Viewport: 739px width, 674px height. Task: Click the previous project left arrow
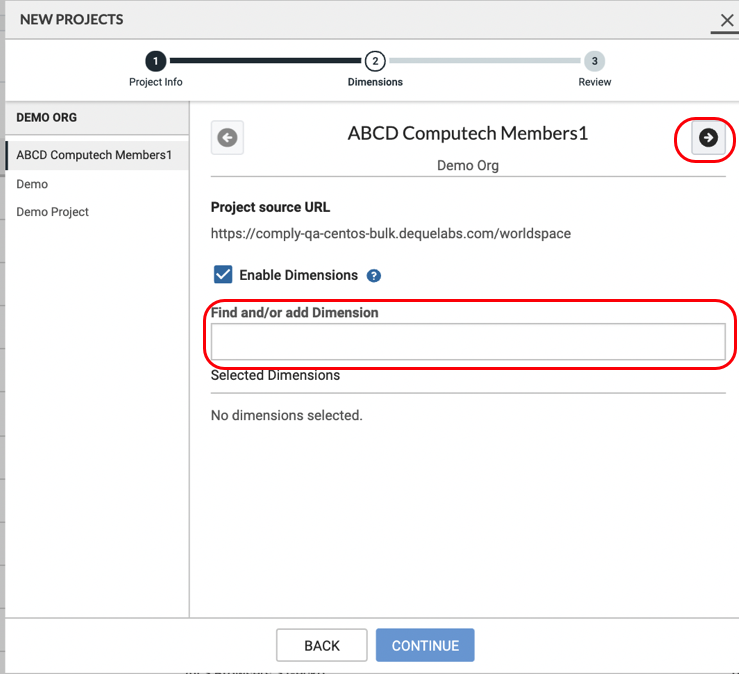[227, 138]
